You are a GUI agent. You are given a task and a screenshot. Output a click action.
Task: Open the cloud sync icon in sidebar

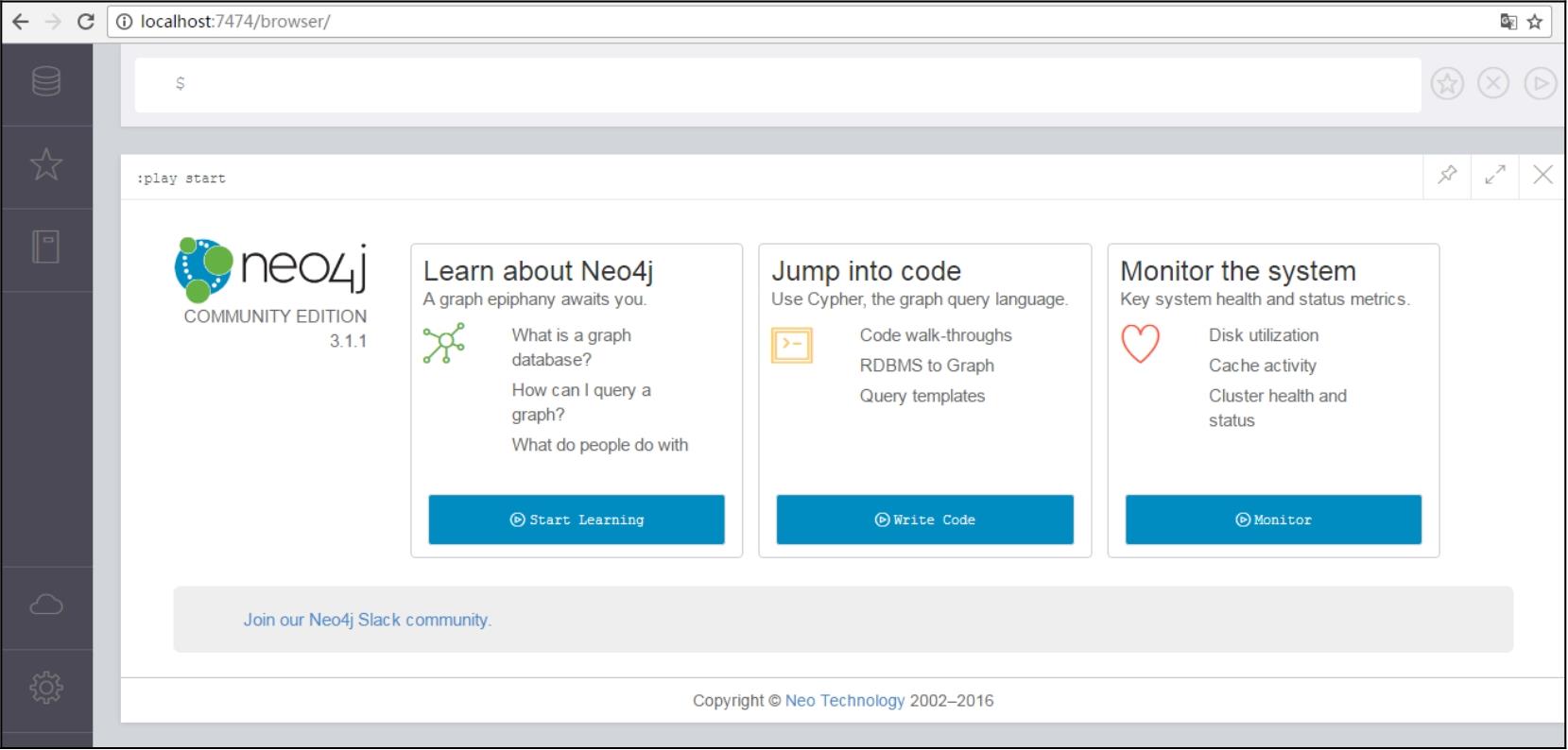46,604
